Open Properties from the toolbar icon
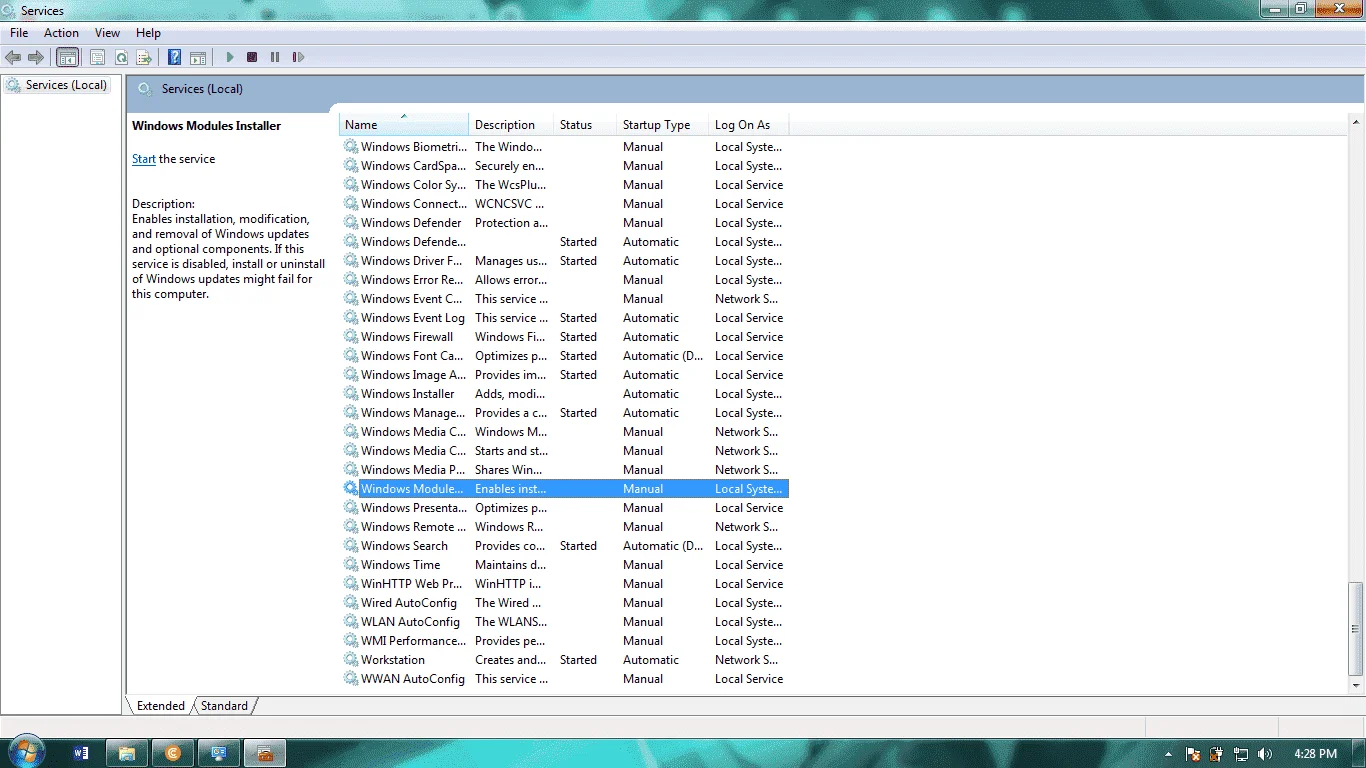This screenshot has height=768, width=1366. 98,58
